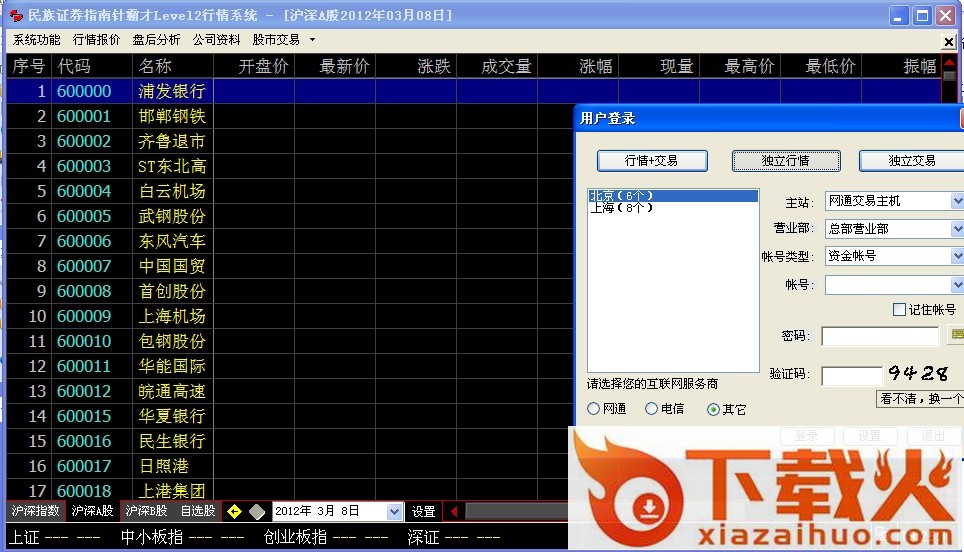Click the 行情+交易 button
964x552 pixels.
pyautogui.click(x=652, y=161)
